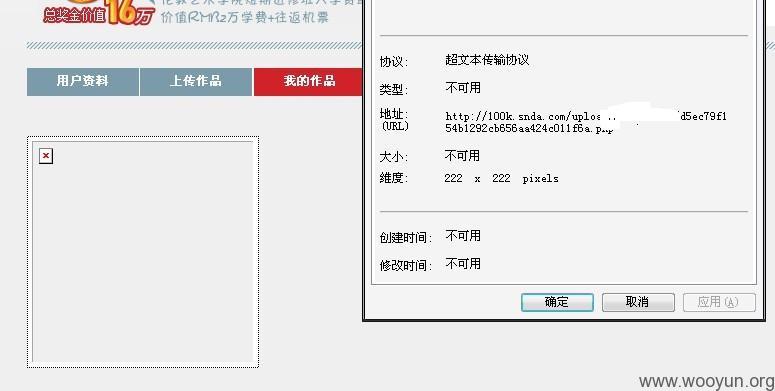
Task: Click the 类型 value 不可用
Action: 463,88
